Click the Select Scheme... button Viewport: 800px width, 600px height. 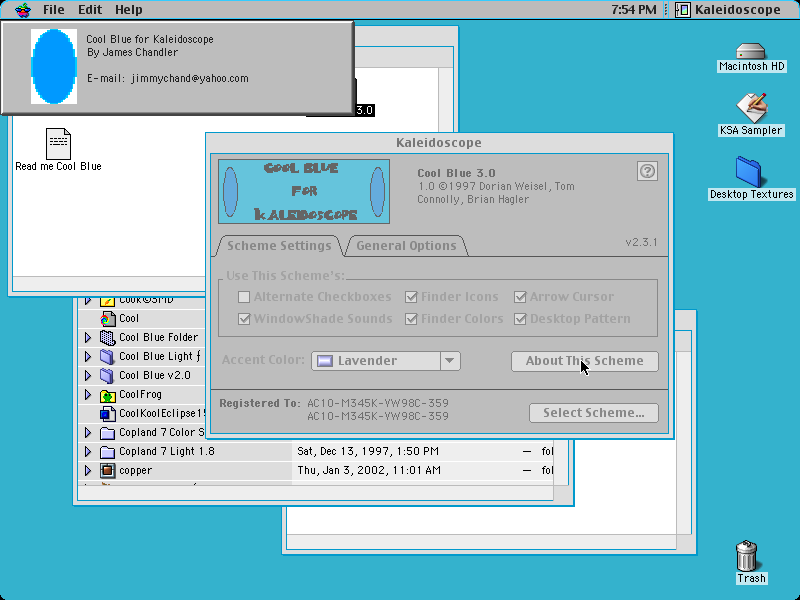[x=594, y=413]
